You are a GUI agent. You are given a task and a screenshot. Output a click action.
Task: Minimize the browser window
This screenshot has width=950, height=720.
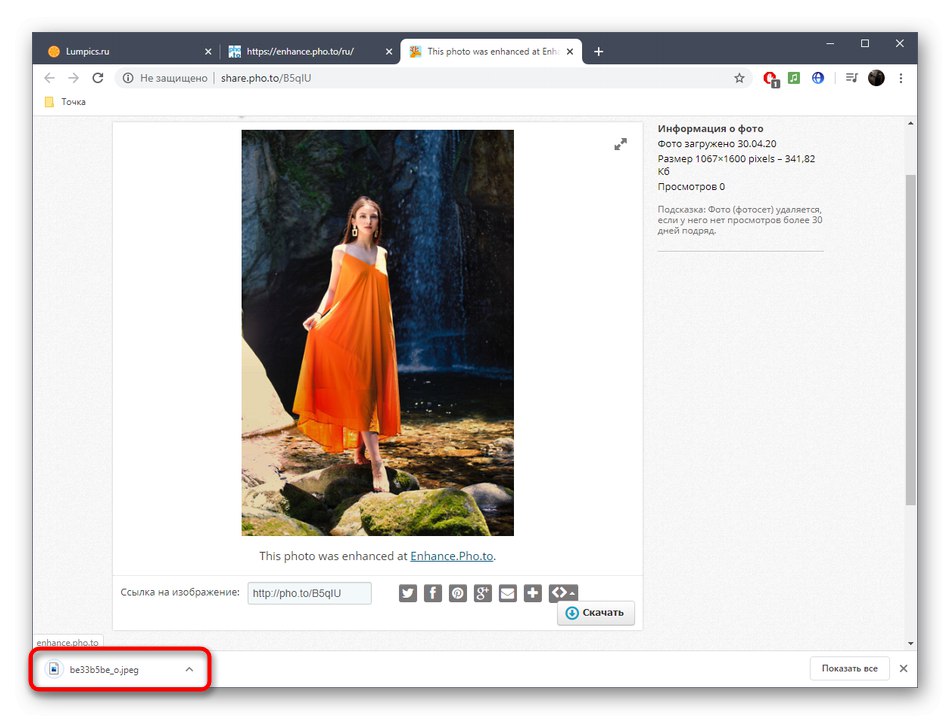pos(830,44)
